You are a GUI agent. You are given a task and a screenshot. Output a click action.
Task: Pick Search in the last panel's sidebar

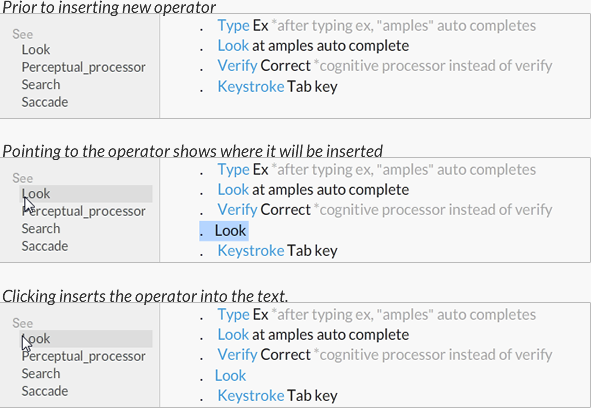[x=41, y=373]
